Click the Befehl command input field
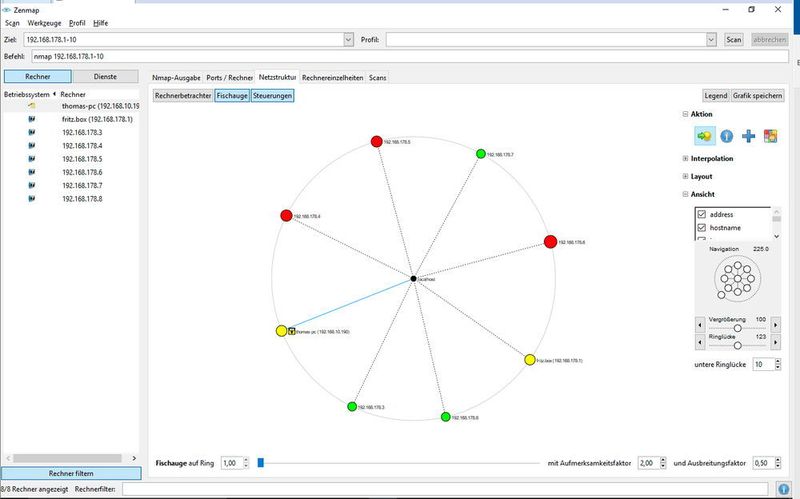This screenshot has width=800, height=499. point(410,57)
